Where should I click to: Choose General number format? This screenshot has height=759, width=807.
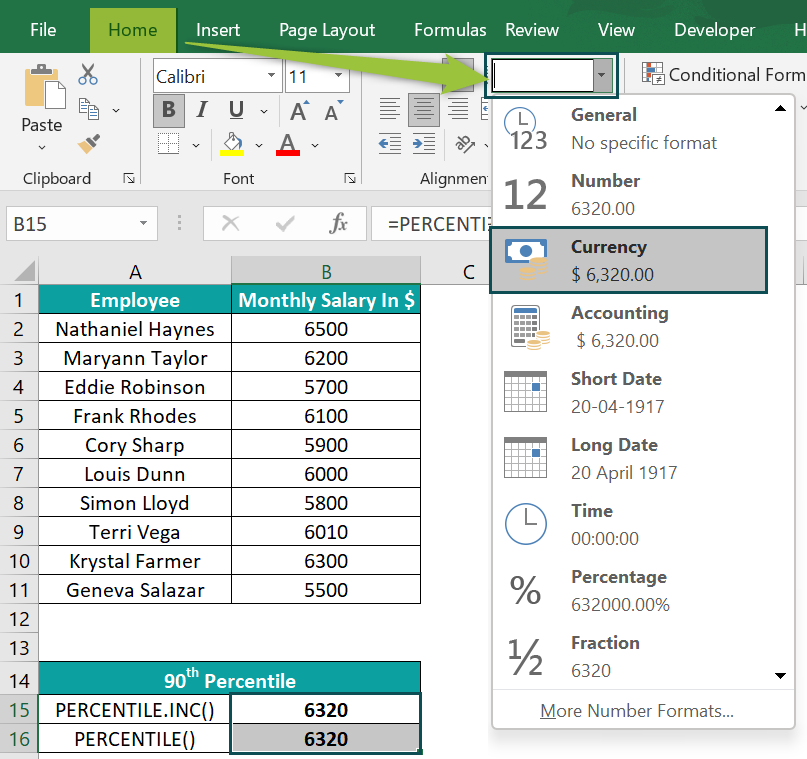click(x=629, y=129)
